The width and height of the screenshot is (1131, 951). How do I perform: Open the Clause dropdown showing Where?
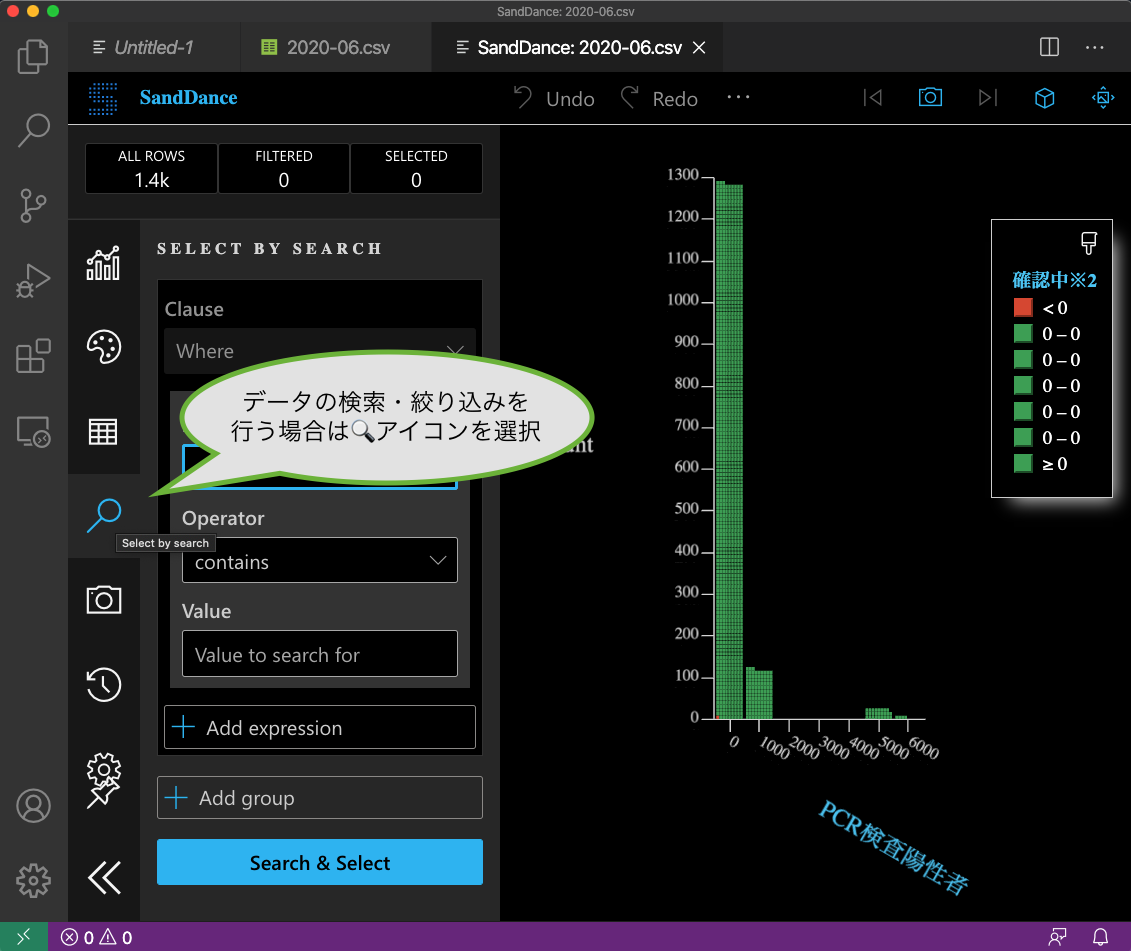[319, 351]
